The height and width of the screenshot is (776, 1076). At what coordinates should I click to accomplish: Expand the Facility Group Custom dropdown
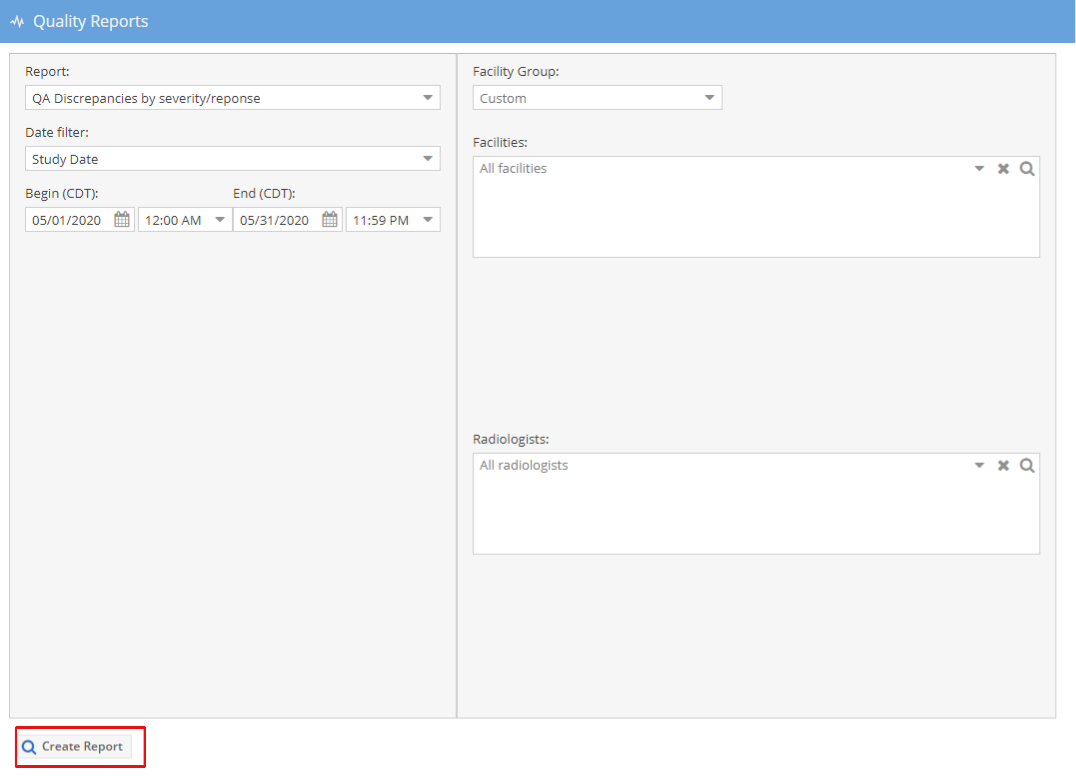(710, 98)
